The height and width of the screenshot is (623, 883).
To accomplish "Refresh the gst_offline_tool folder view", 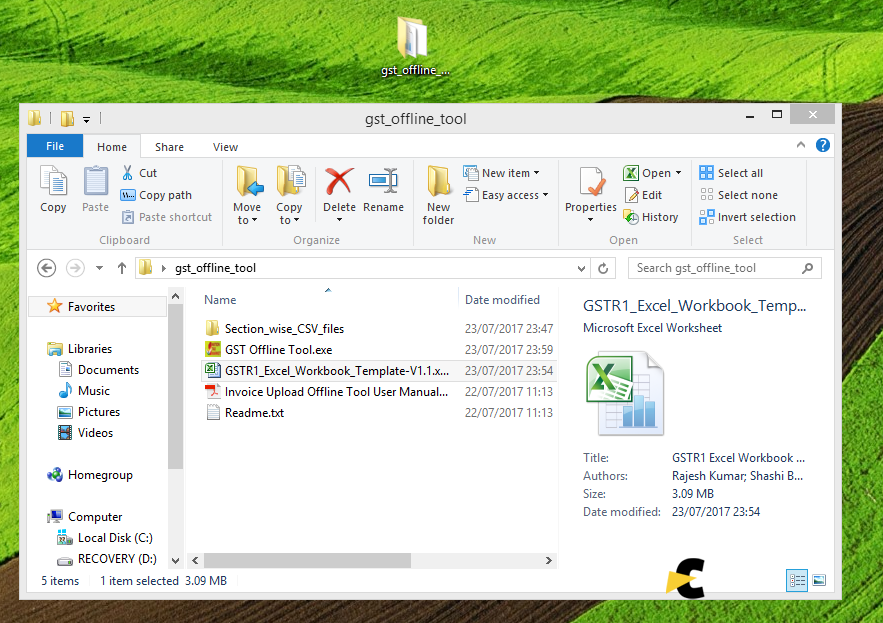I will point(603,268).
